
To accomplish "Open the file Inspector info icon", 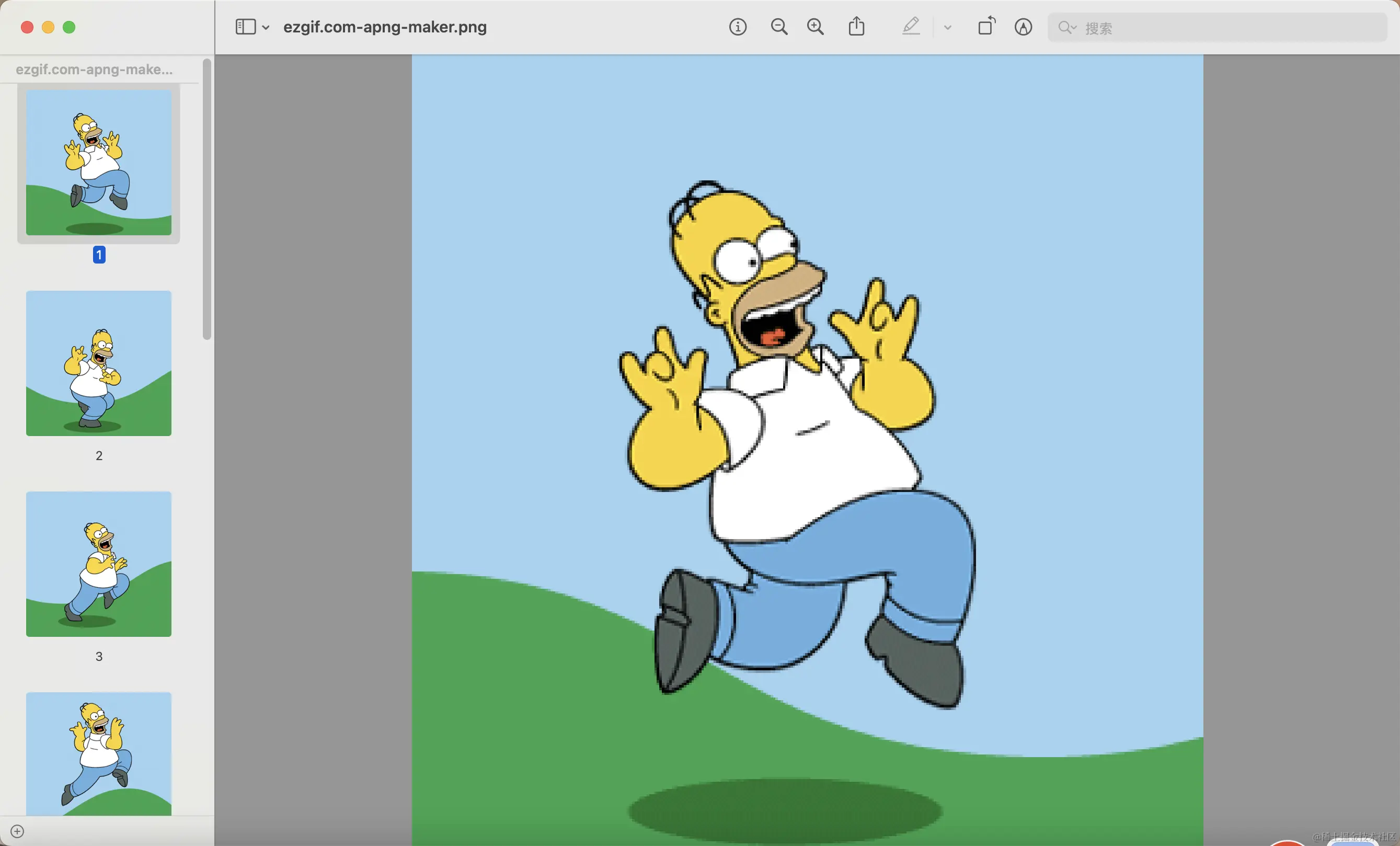I will (738, 27).
